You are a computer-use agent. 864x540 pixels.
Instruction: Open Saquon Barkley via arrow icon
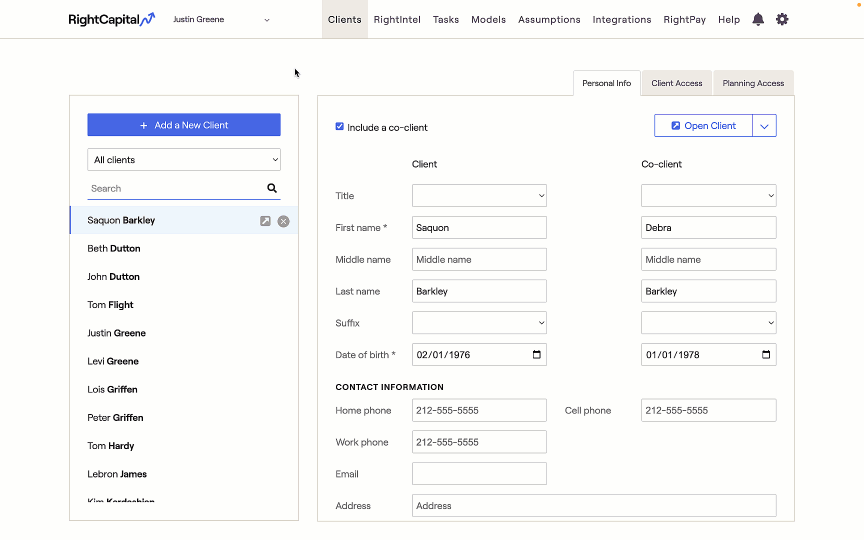click(265, 221)
